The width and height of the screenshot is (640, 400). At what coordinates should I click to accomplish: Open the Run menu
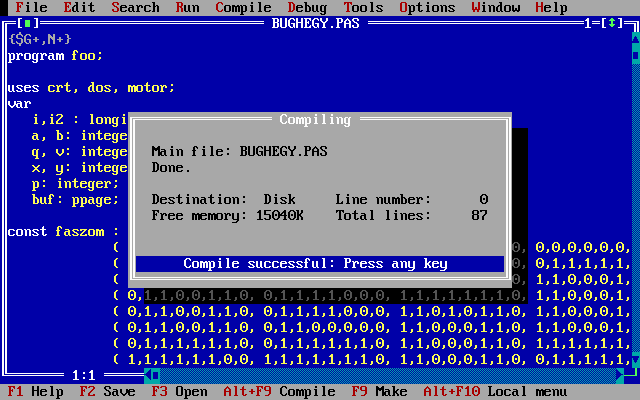(x=187, y=7)
